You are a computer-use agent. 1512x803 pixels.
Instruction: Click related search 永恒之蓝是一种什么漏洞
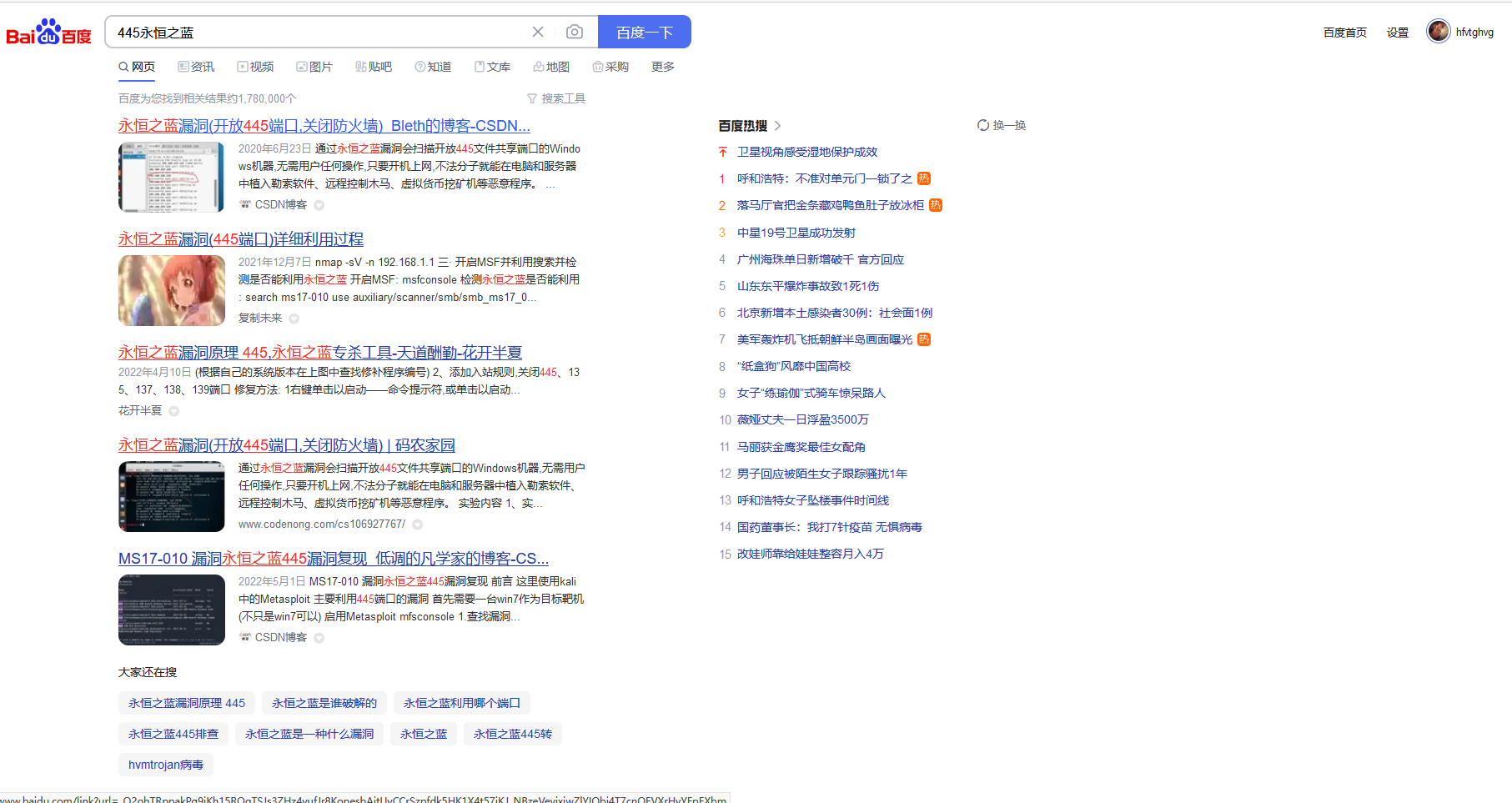point(309,734)
